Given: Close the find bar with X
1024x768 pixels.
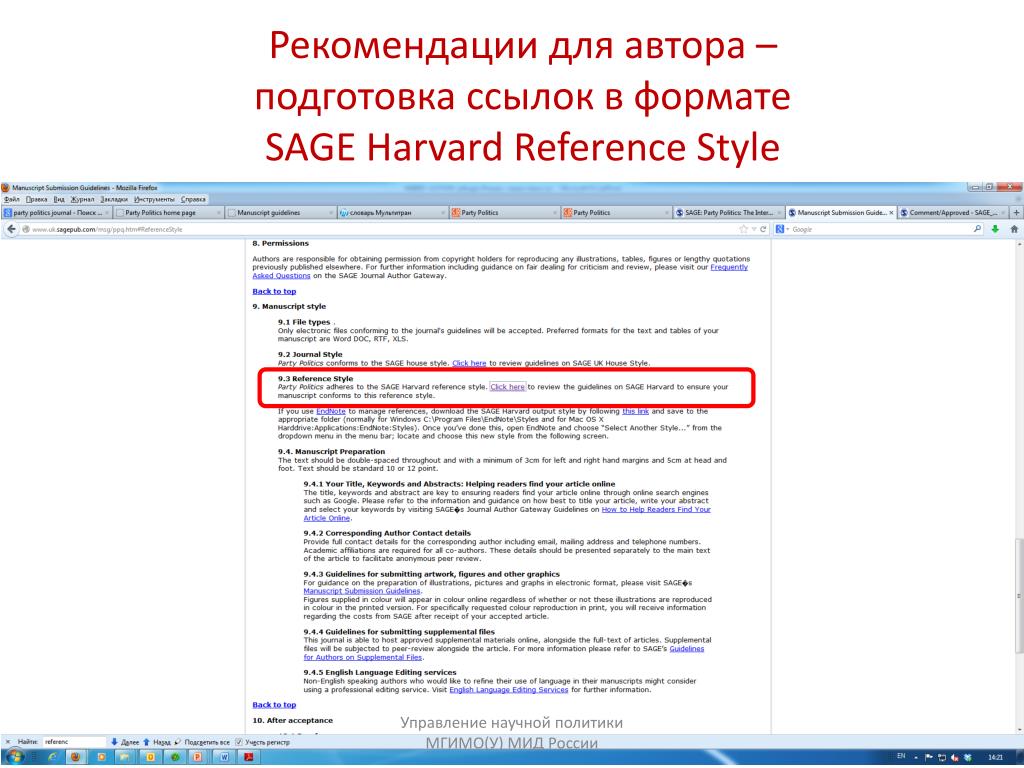Looking at the screenshot, I should click(x=8, y=742).
